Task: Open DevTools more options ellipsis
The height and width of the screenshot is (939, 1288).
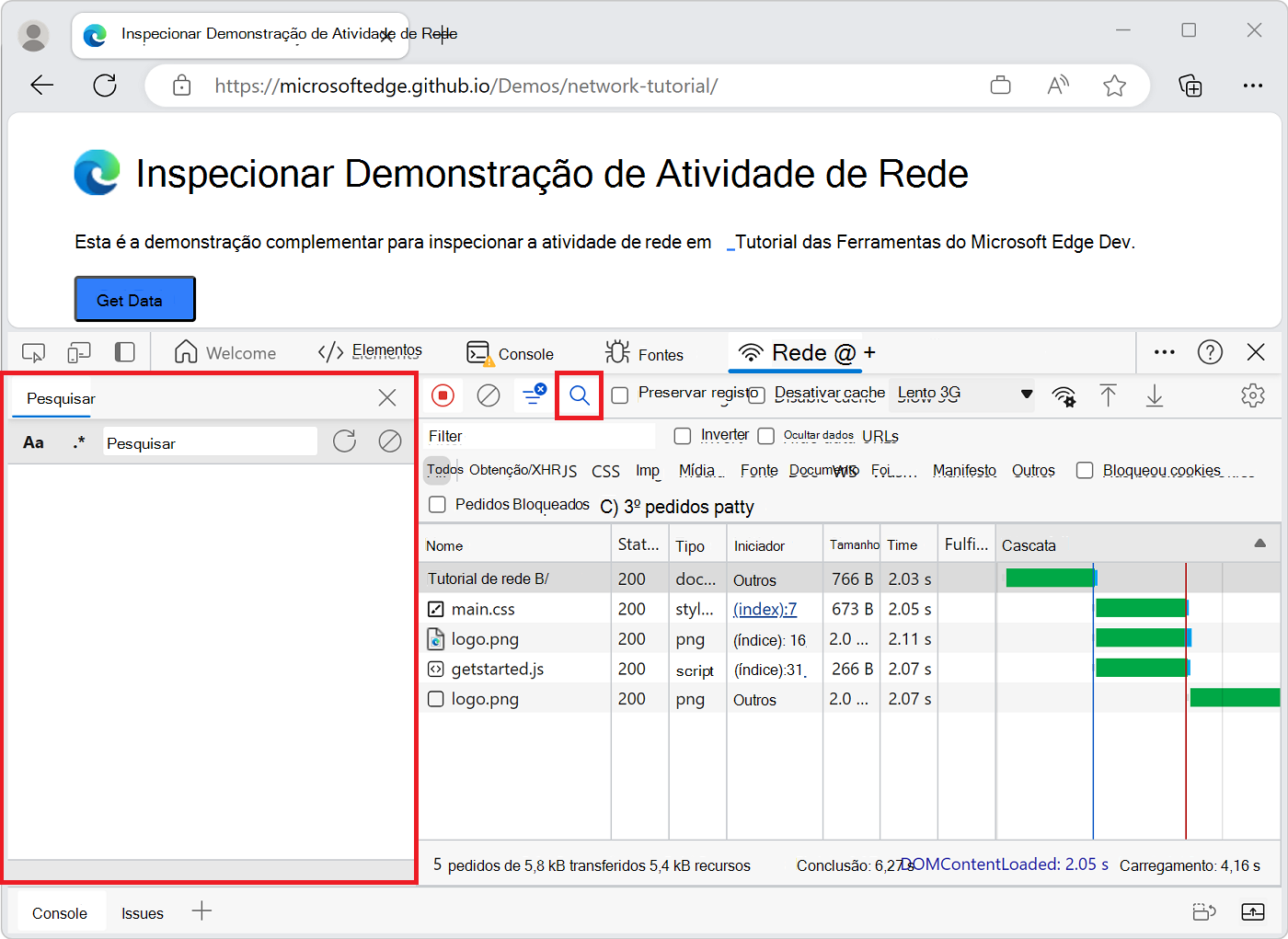Action: point(1165,352)
